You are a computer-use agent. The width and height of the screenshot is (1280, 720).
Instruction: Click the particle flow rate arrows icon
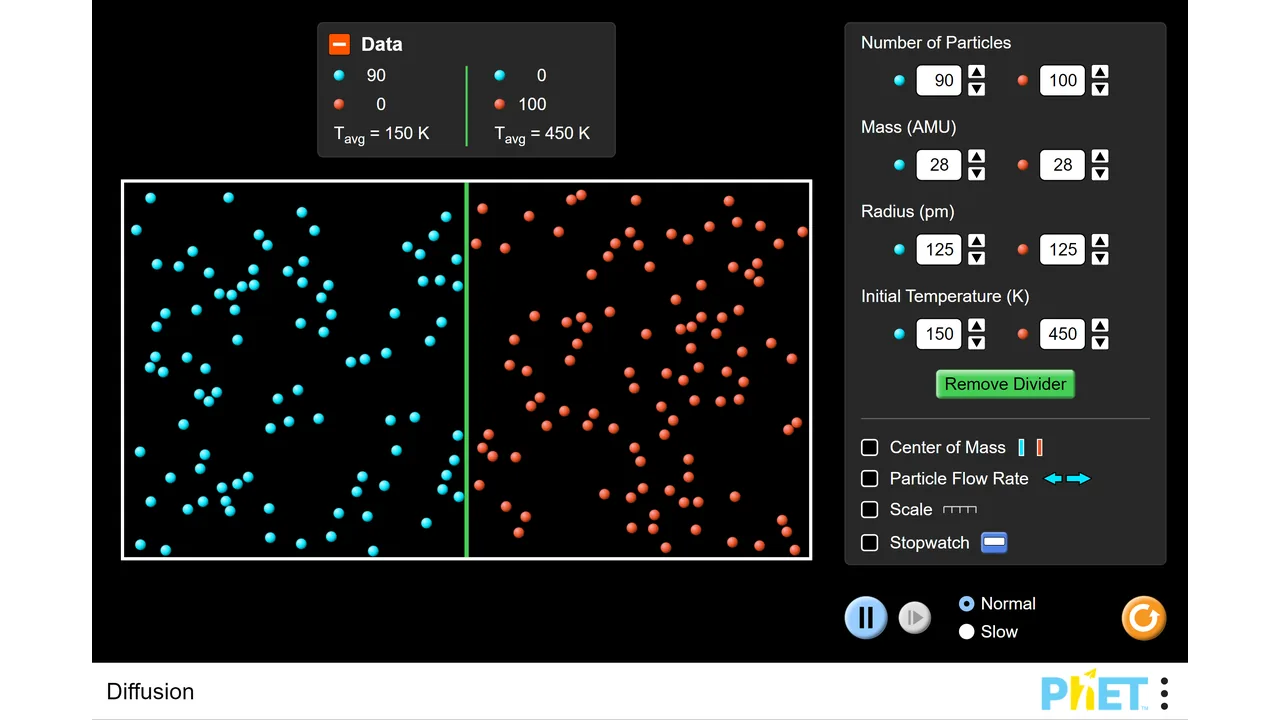tap(1067, 479)
